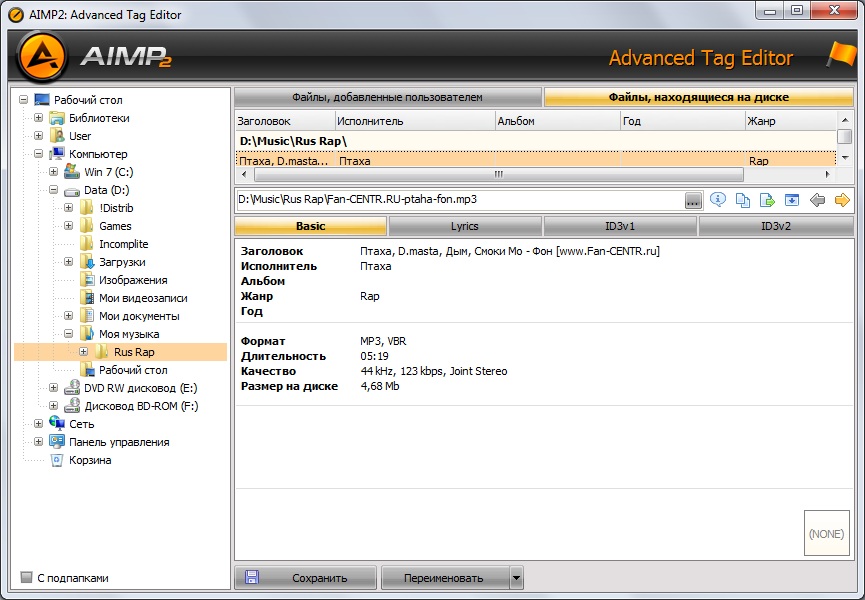
Task: Expand the Сеть tree node
Action: pos(38,424)
